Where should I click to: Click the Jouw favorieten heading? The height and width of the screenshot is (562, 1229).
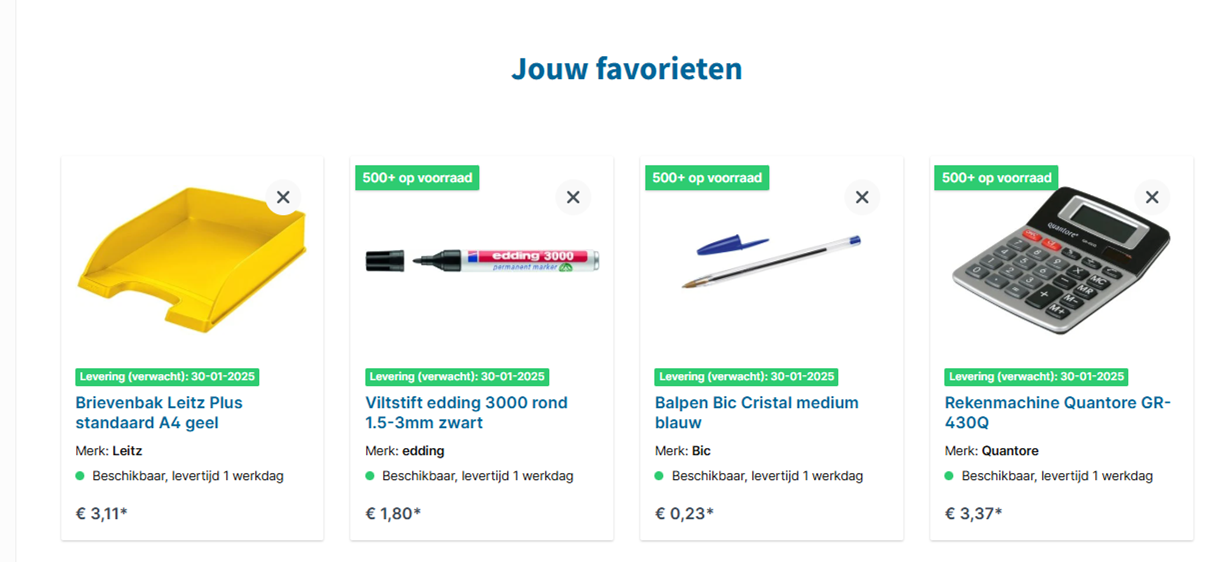pyautogui.click(x=626, y=69)
